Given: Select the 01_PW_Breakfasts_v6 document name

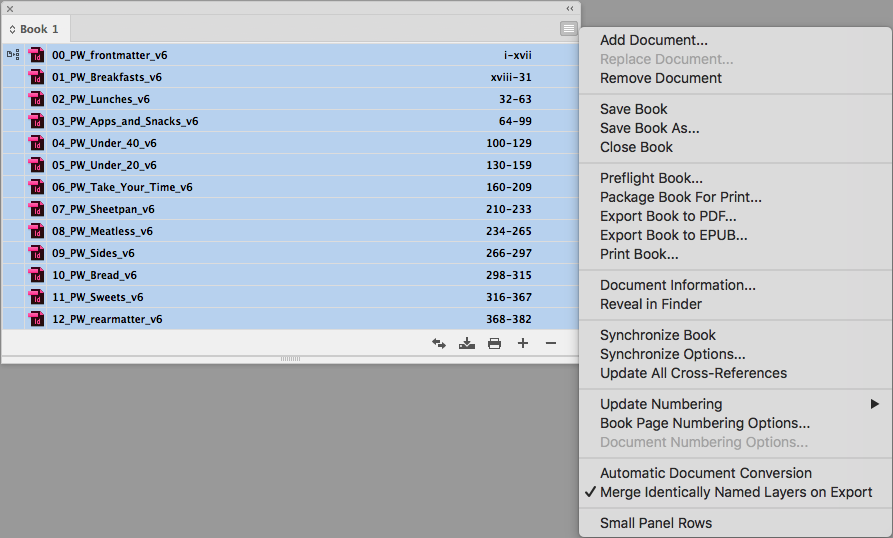Looking at the screenshot, I should (x=107, y=77).
